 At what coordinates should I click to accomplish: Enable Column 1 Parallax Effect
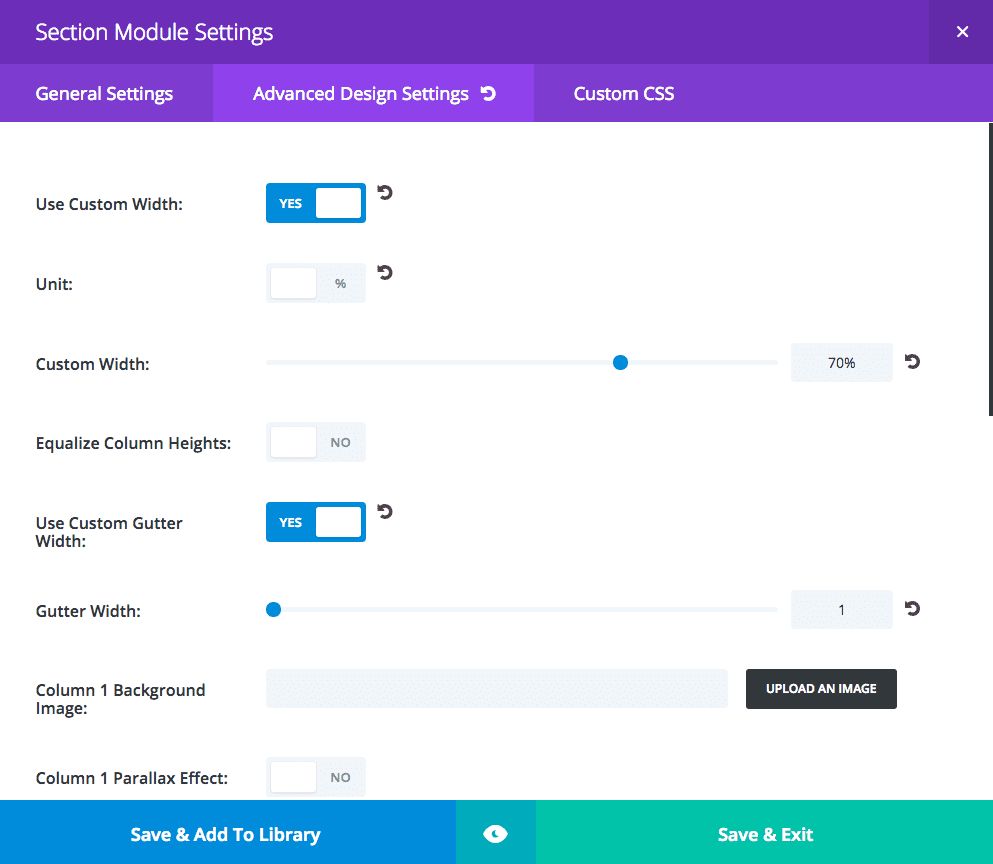pyautogui.click(x=316, y=777)
